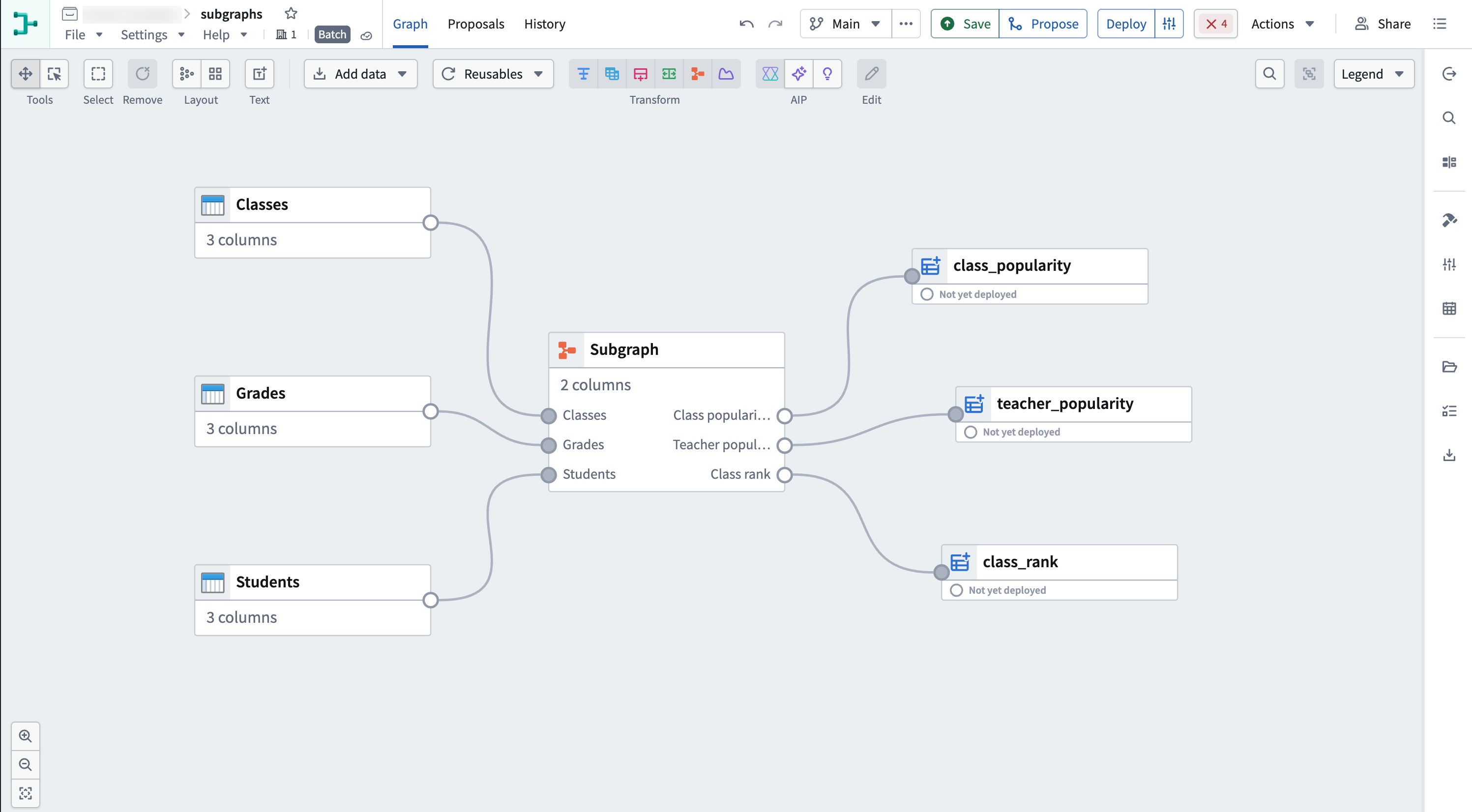This screenshot has width=1472, height=812.
Task: Switch to the Proposals tab
Action: coord(475,24)
